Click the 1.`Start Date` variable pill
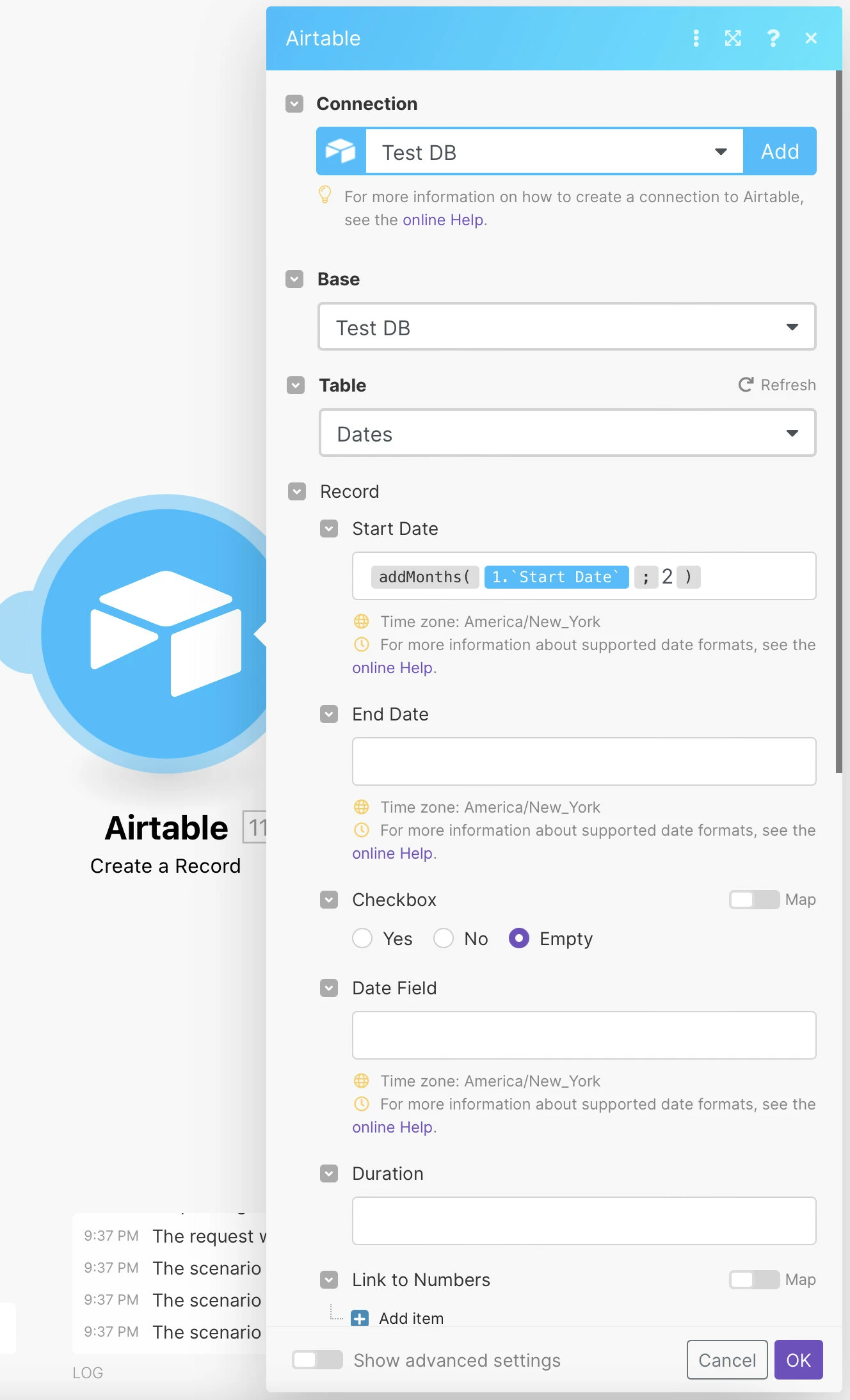 (x=556, y=577)
